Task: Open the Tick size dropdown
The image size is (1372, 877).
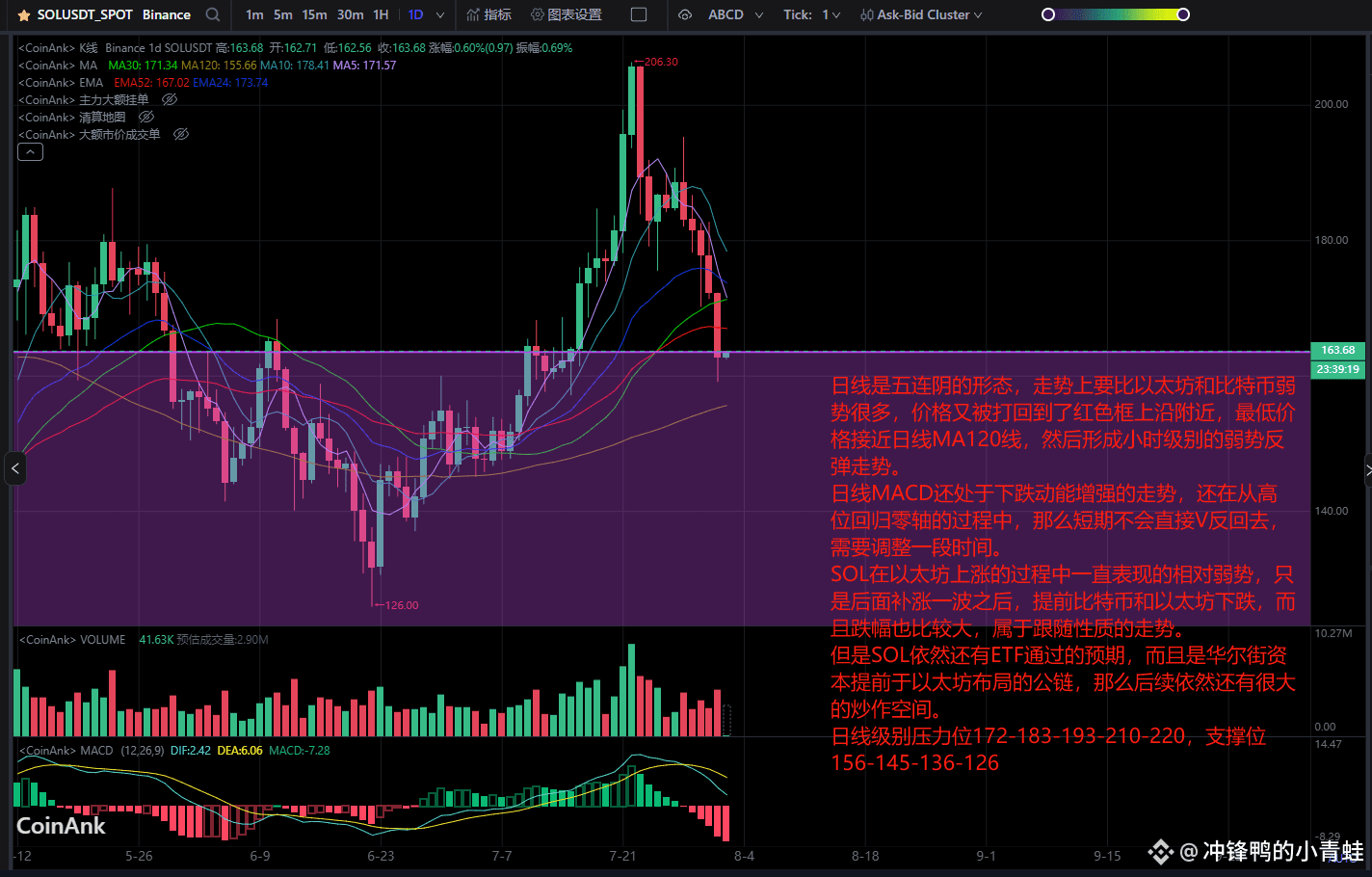Action: click(x=835, y=14)
